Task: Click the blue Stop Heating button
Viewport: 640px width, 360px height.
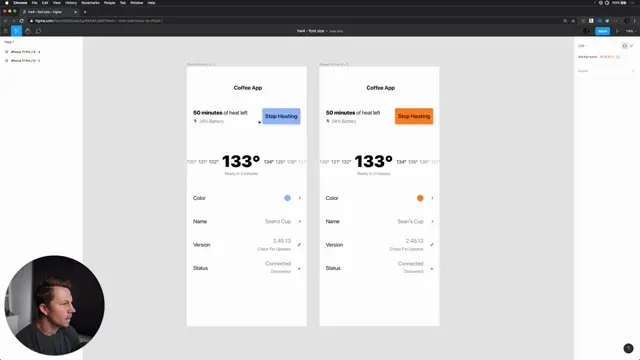Action: 281,116
